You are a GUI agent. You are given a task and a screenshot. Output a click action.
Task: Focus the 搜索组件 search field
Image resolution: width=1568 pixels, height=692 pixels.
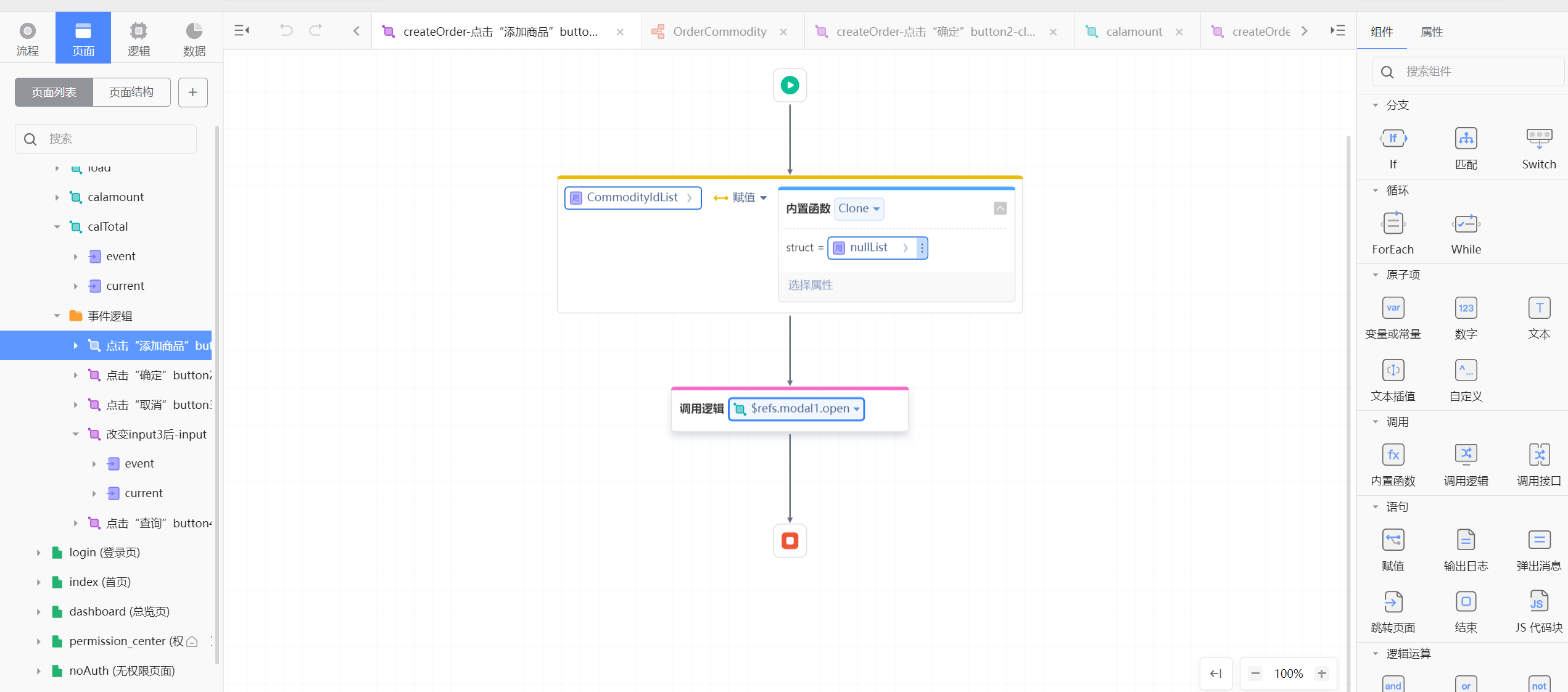point(1468,72)
